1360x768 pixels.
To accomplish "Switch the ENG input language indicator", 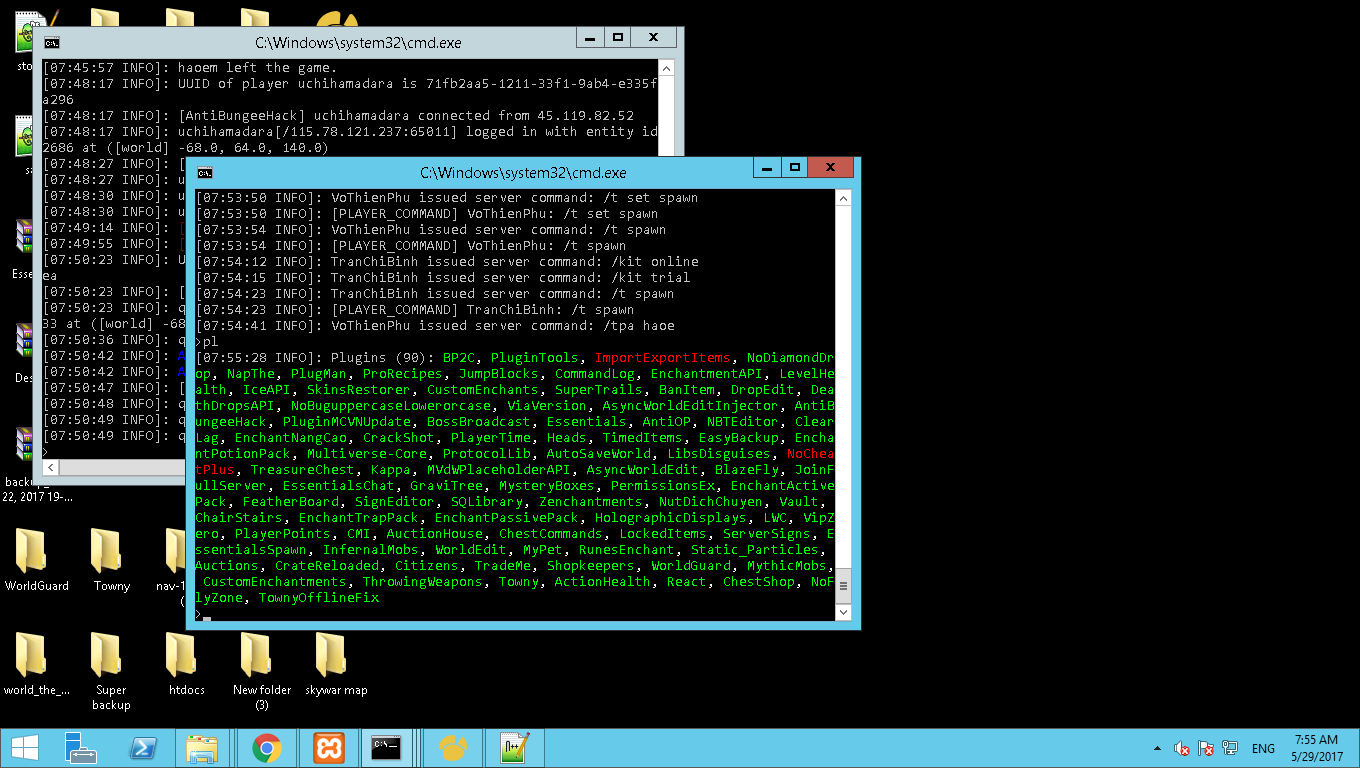I will coord(1263,748).
